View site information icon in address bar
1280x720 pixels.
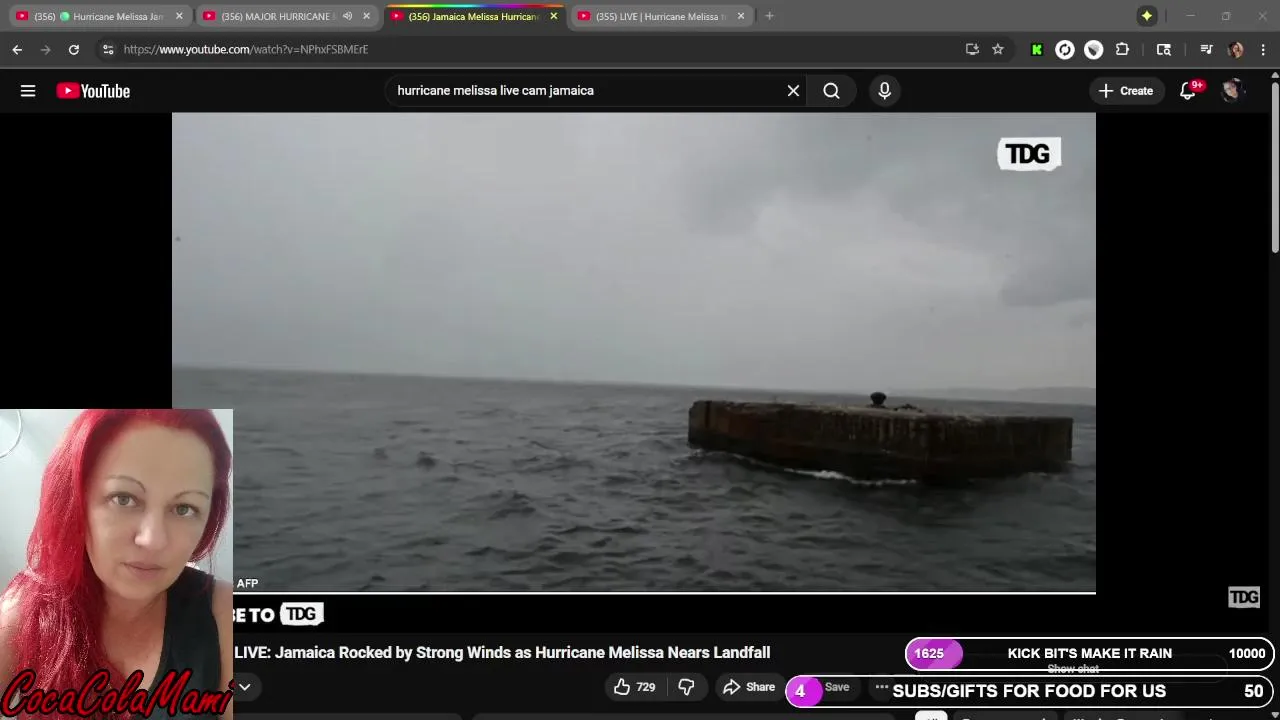pyautogui.click(x=108, y=49)
